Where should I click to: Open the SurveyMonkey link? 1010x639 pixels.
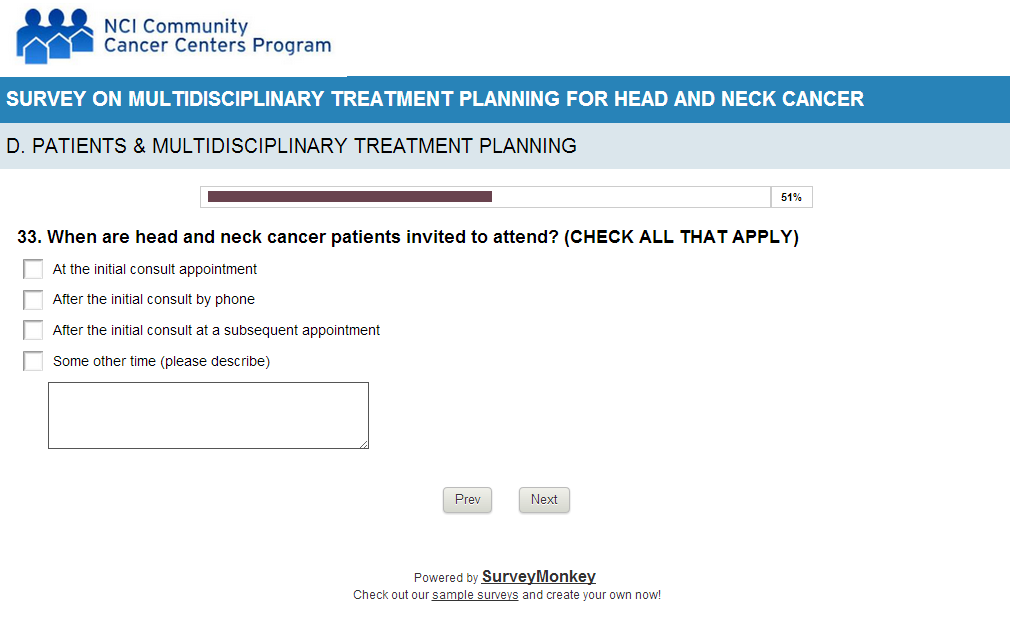coord(538,577)
